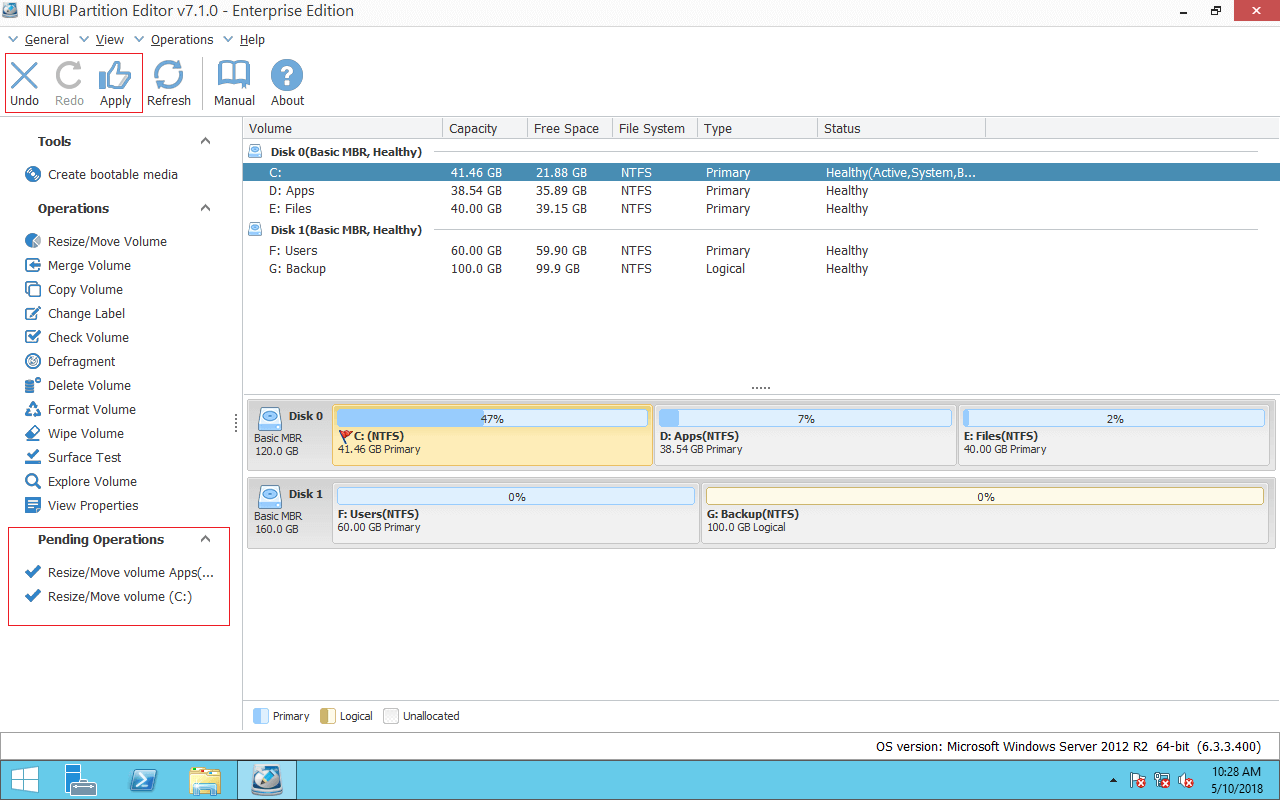Select the Resize/Move Volume operation icon

32,241
